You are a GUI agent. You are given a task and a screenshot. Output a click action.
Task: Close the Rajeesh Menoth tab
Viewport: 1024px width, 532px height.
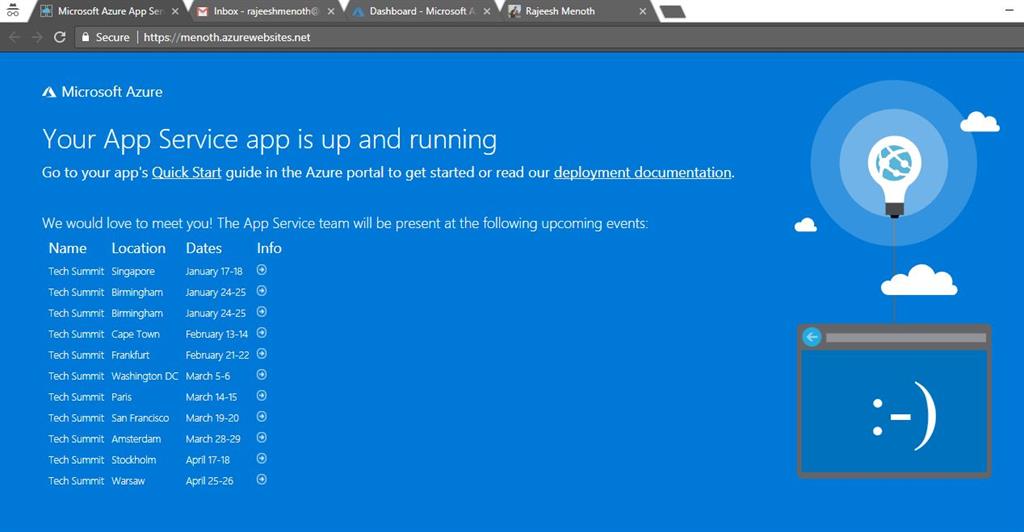tap(643, 11)
